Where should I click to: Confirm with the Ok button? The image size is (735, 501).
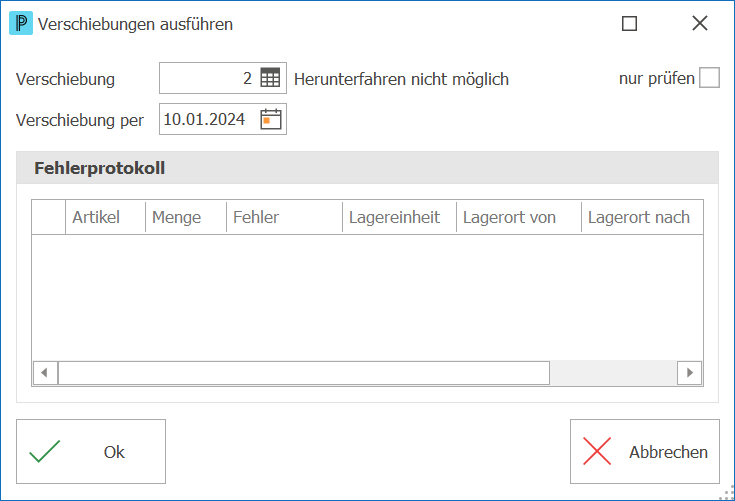tap(91, 451)
